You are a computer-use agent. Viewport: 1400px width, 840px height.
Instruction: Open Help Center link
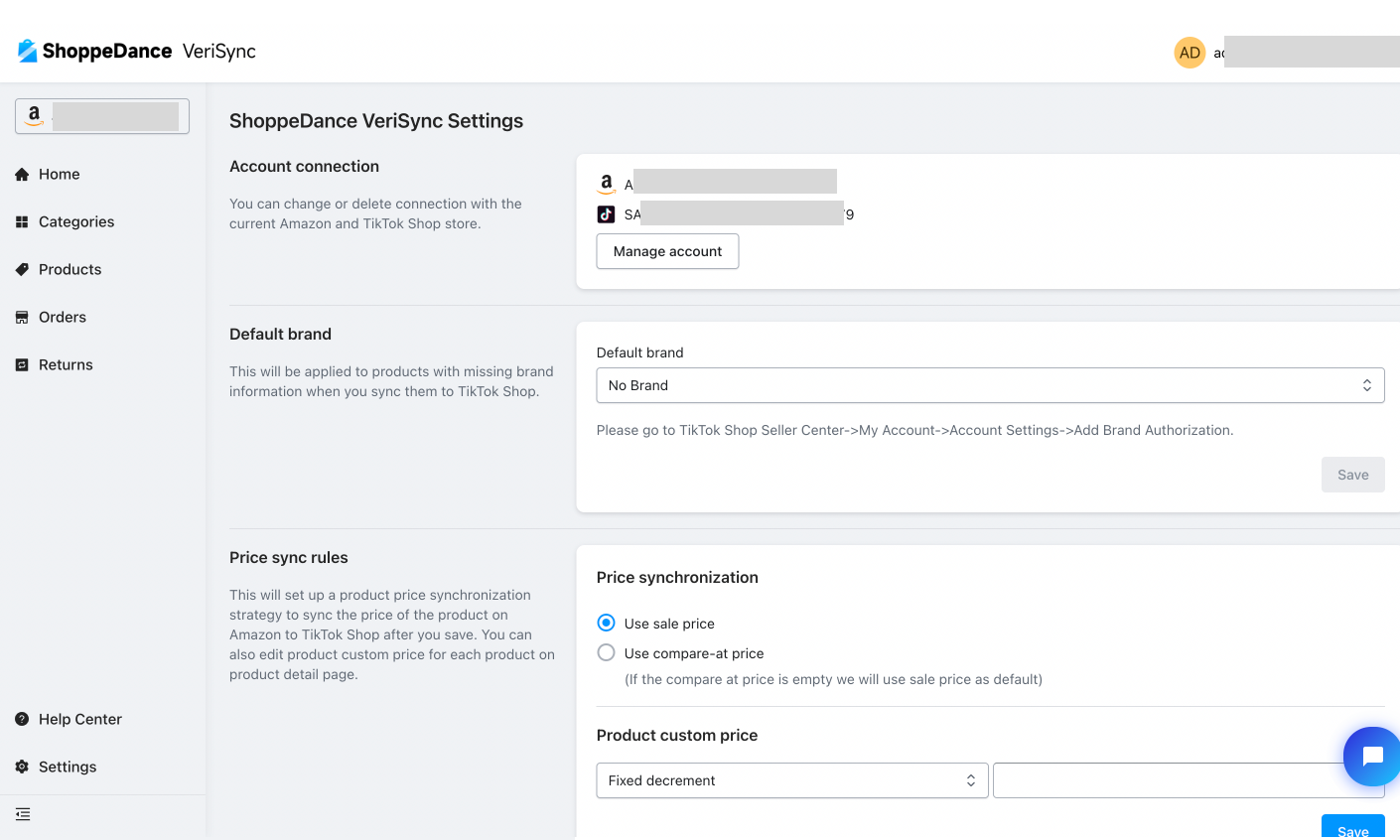click(x=80, y=719)
